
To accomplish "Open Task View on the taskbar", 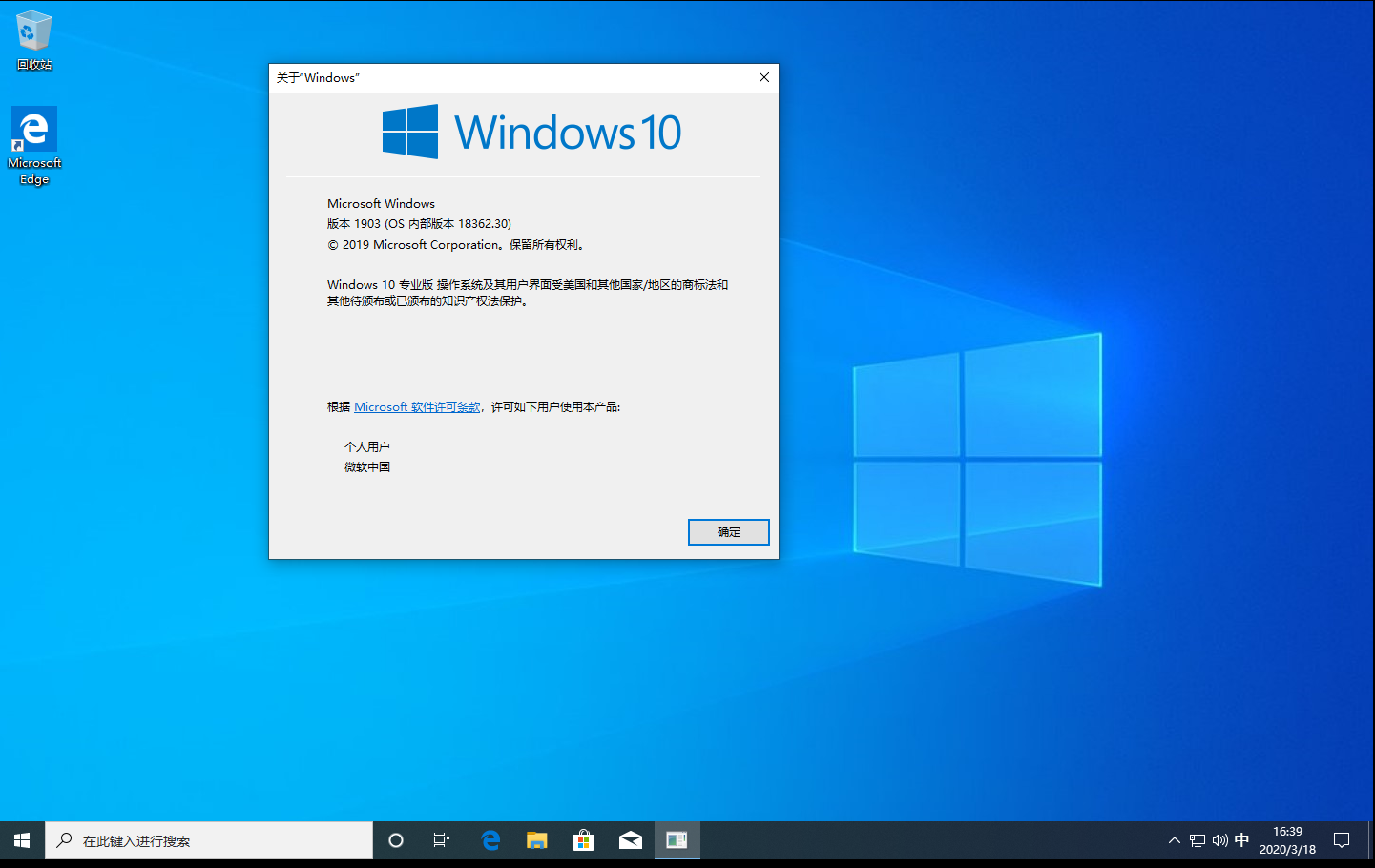I will pos(442,840).
